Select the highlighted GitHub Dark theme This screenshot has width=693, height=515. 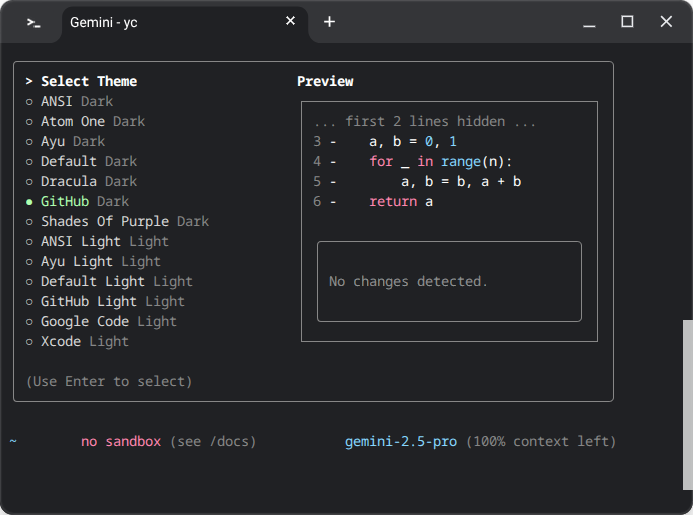click(77, 202)
